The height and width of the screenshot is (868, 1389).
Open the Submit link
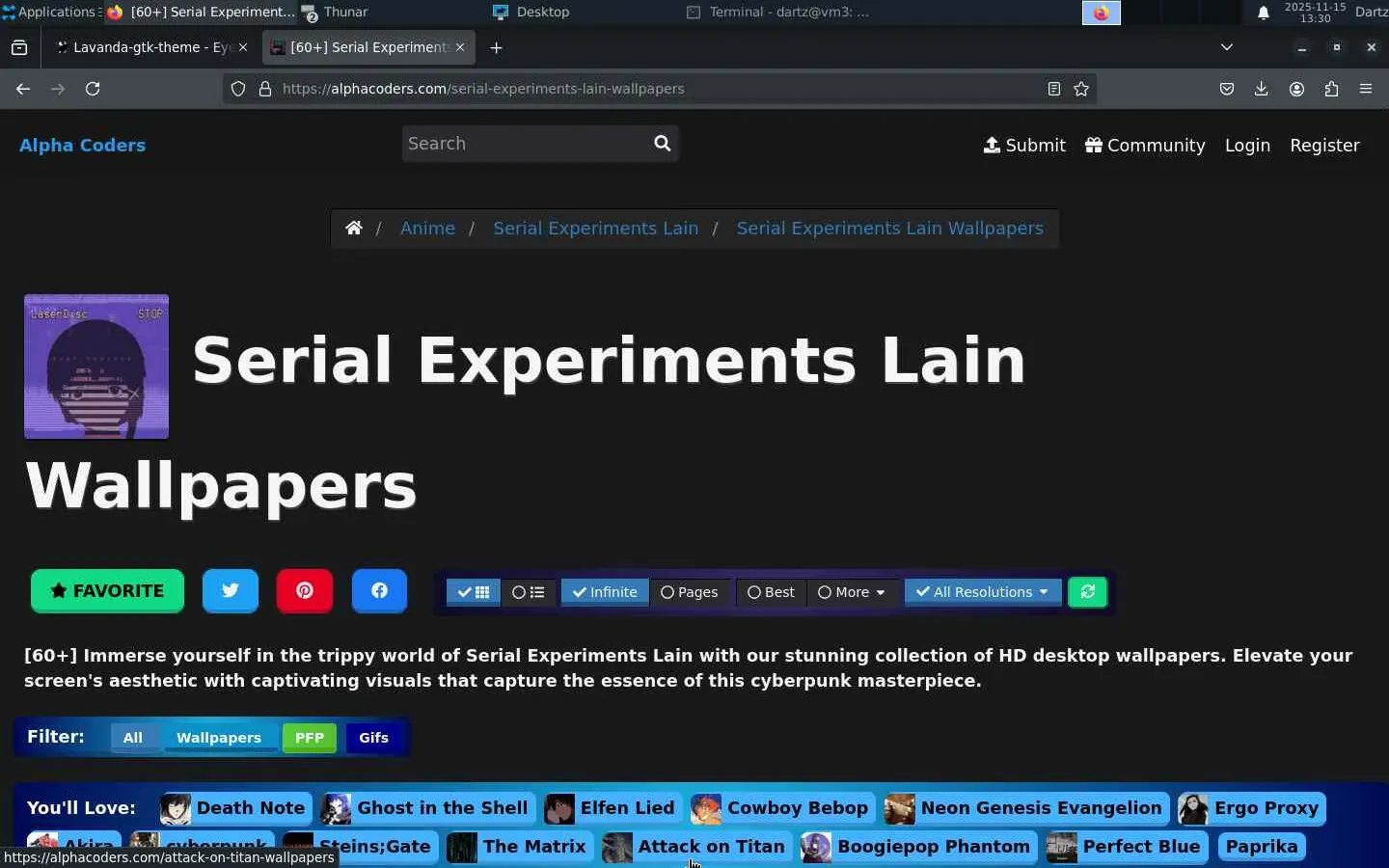tap(1024, 146)
